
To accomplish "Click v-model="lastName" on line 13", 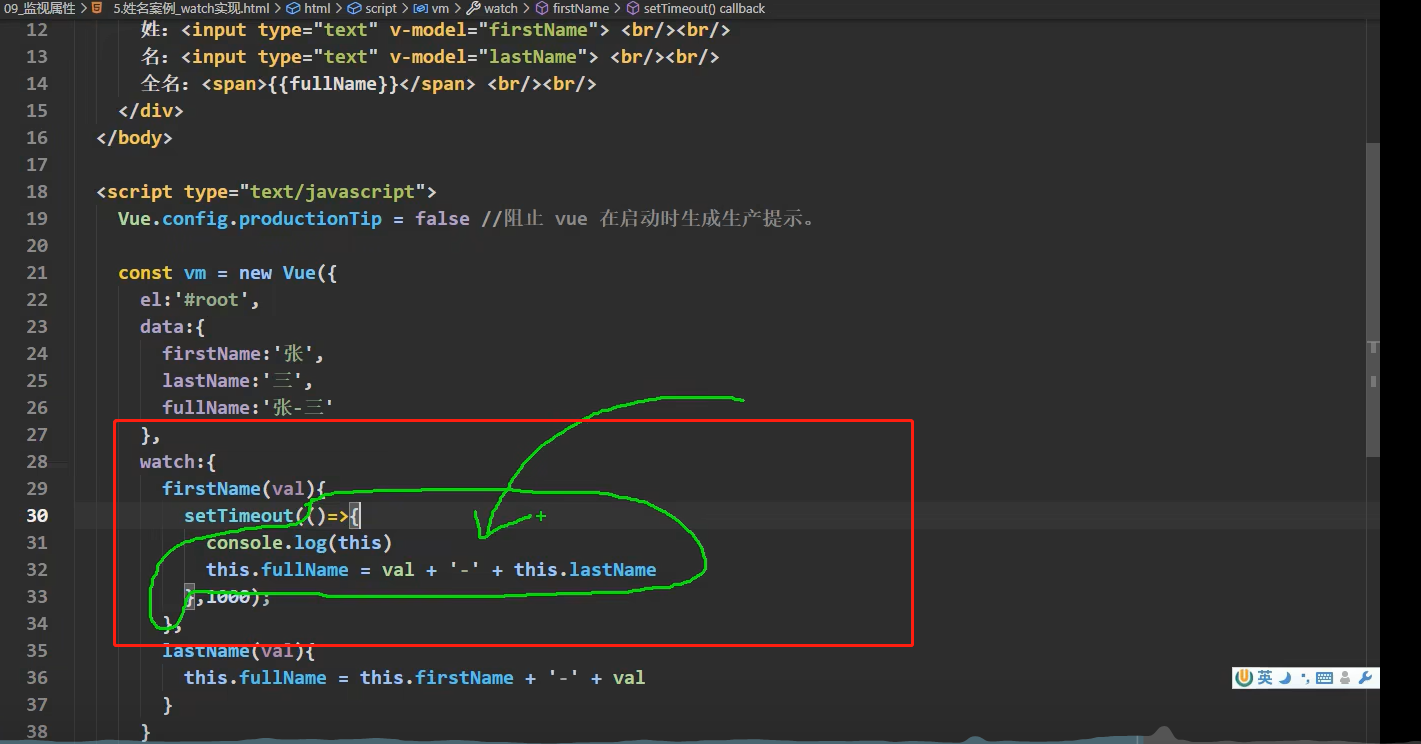I will point(494,56).
